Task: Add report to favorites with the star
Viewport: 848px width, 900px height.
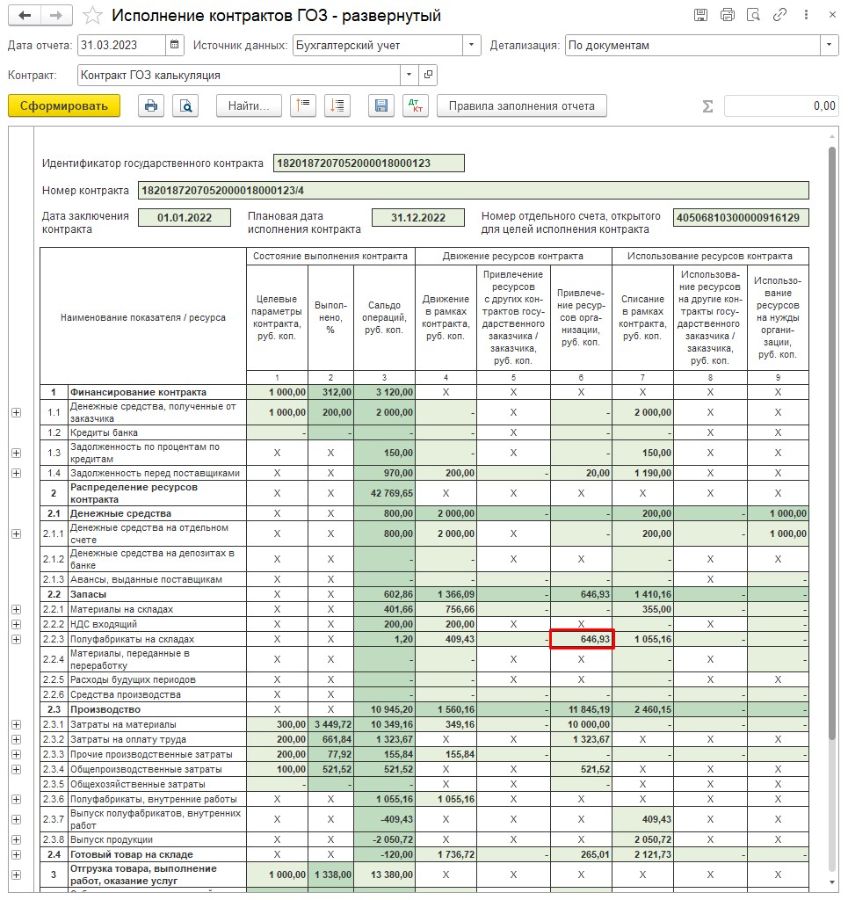Action: tap(92, 15)
